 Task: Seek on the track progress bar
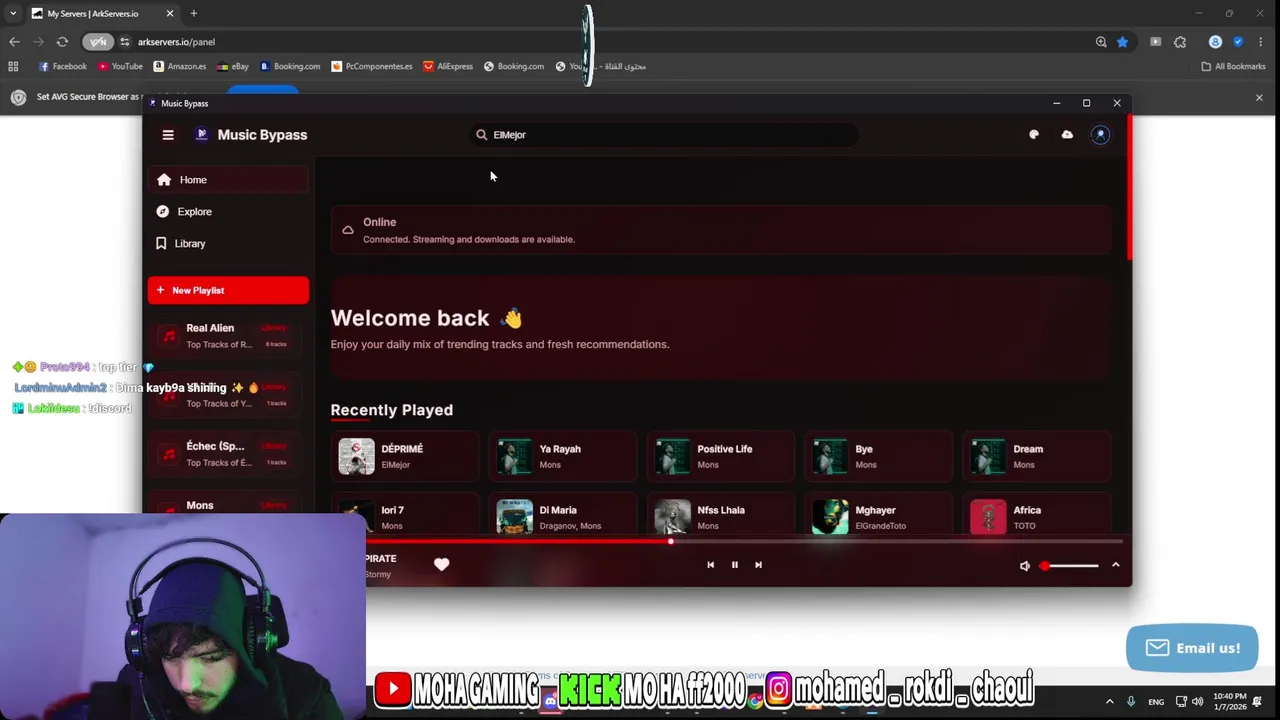(745, 541)
